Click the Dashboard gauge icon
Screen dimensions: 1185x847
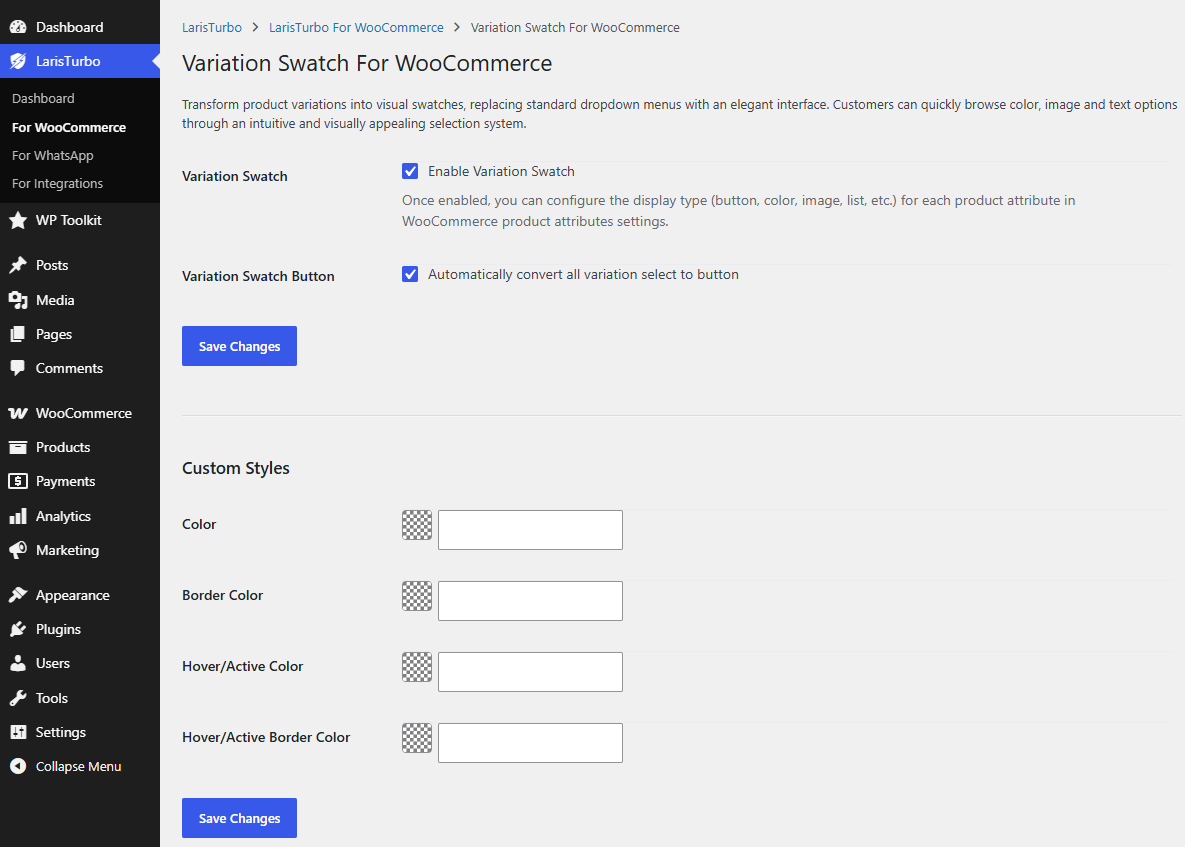click(x=18, y=27)
